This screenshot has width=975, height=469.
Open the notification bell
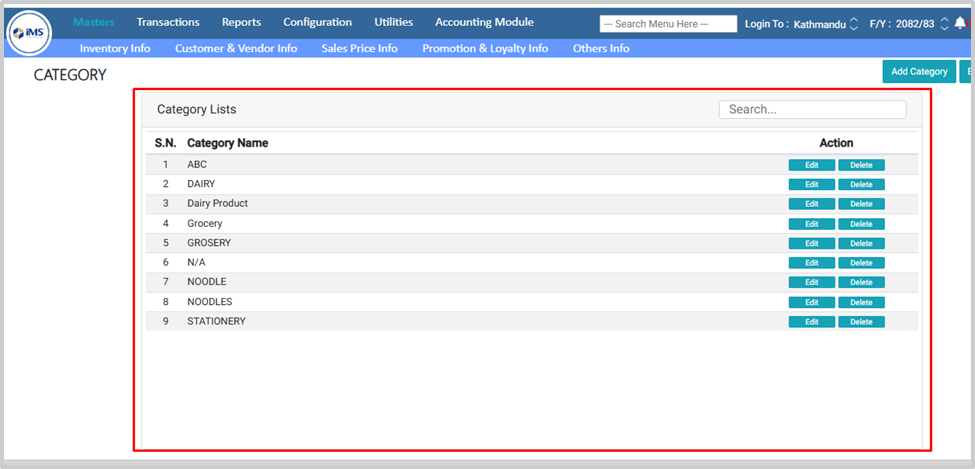960,23
